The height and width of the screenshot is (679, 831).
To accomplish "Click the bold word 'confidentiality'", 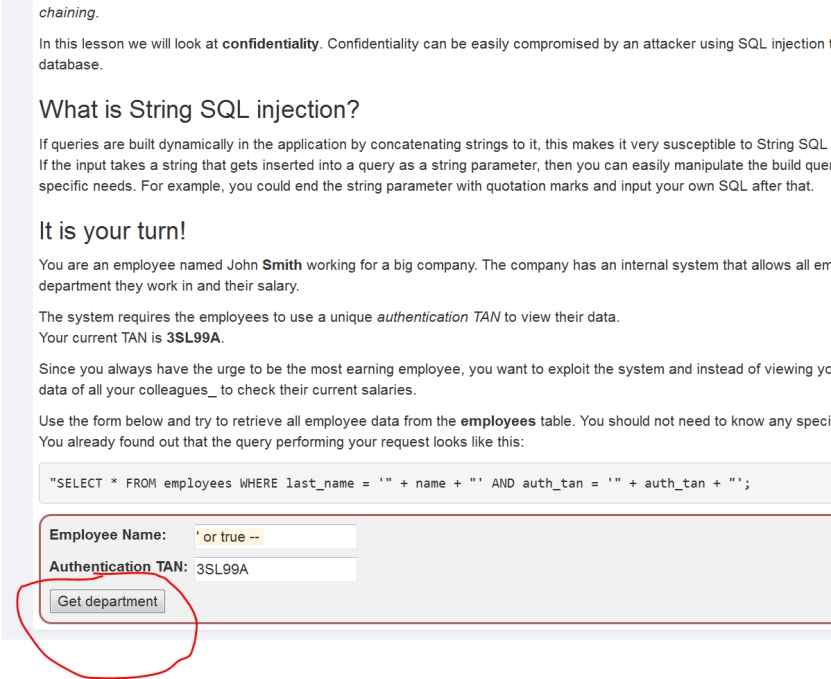I will click(x=270, y=44).
